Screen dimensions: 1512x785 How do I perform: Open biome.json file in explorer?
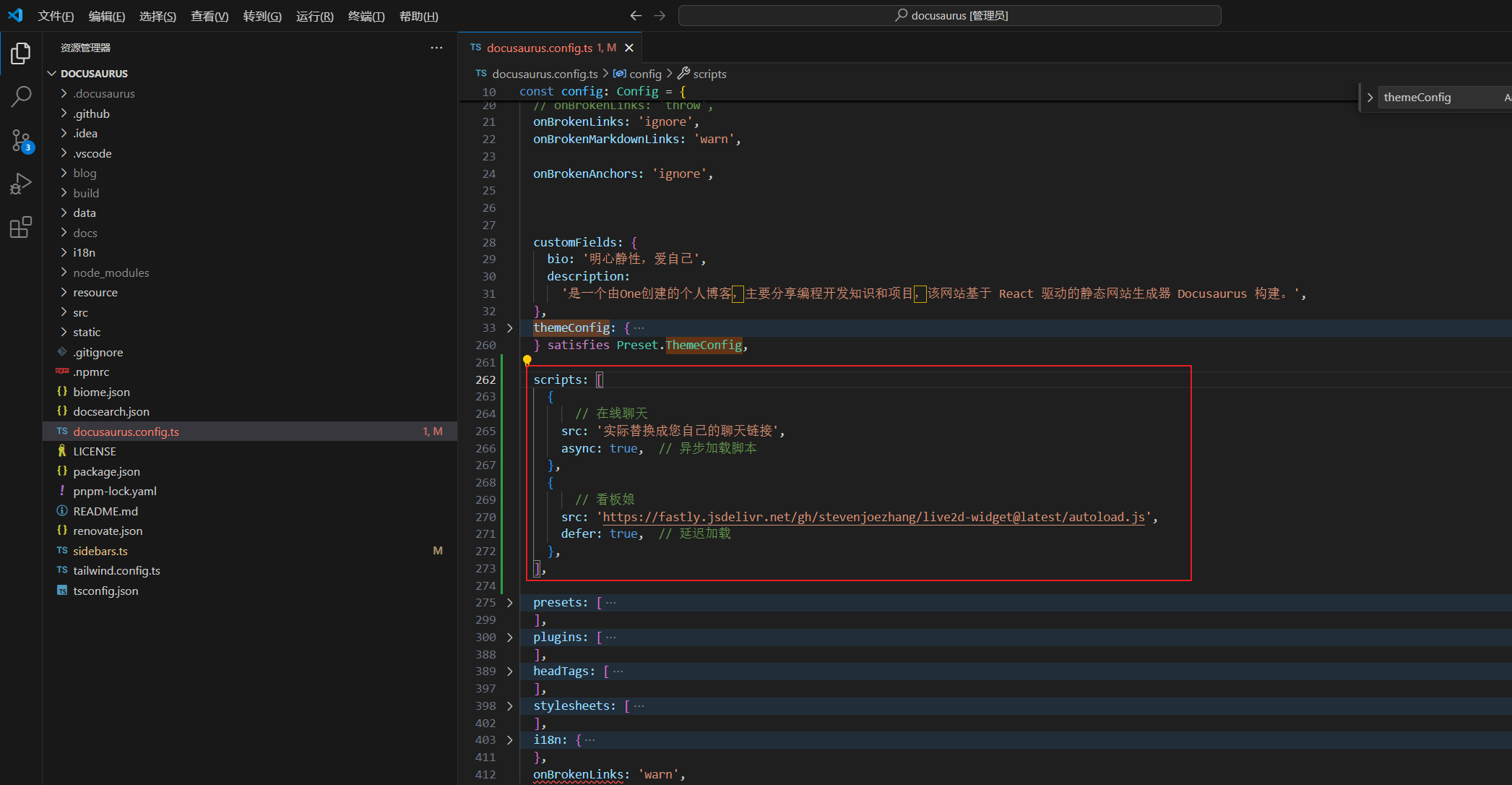[250, 392]
